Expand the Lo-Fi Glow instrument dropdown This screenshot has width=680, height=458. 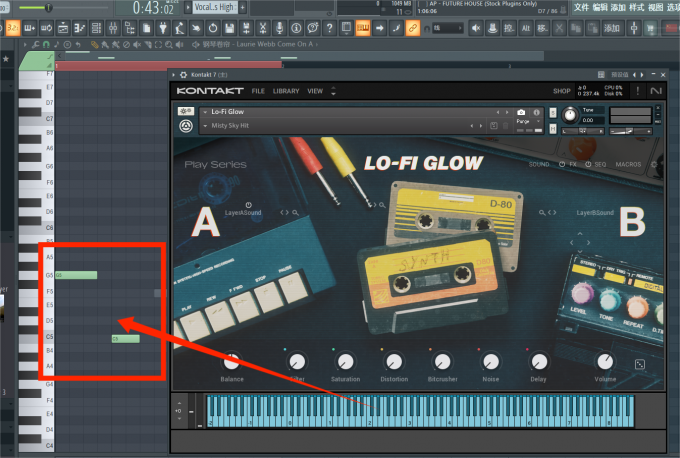[x=205, y=112]
